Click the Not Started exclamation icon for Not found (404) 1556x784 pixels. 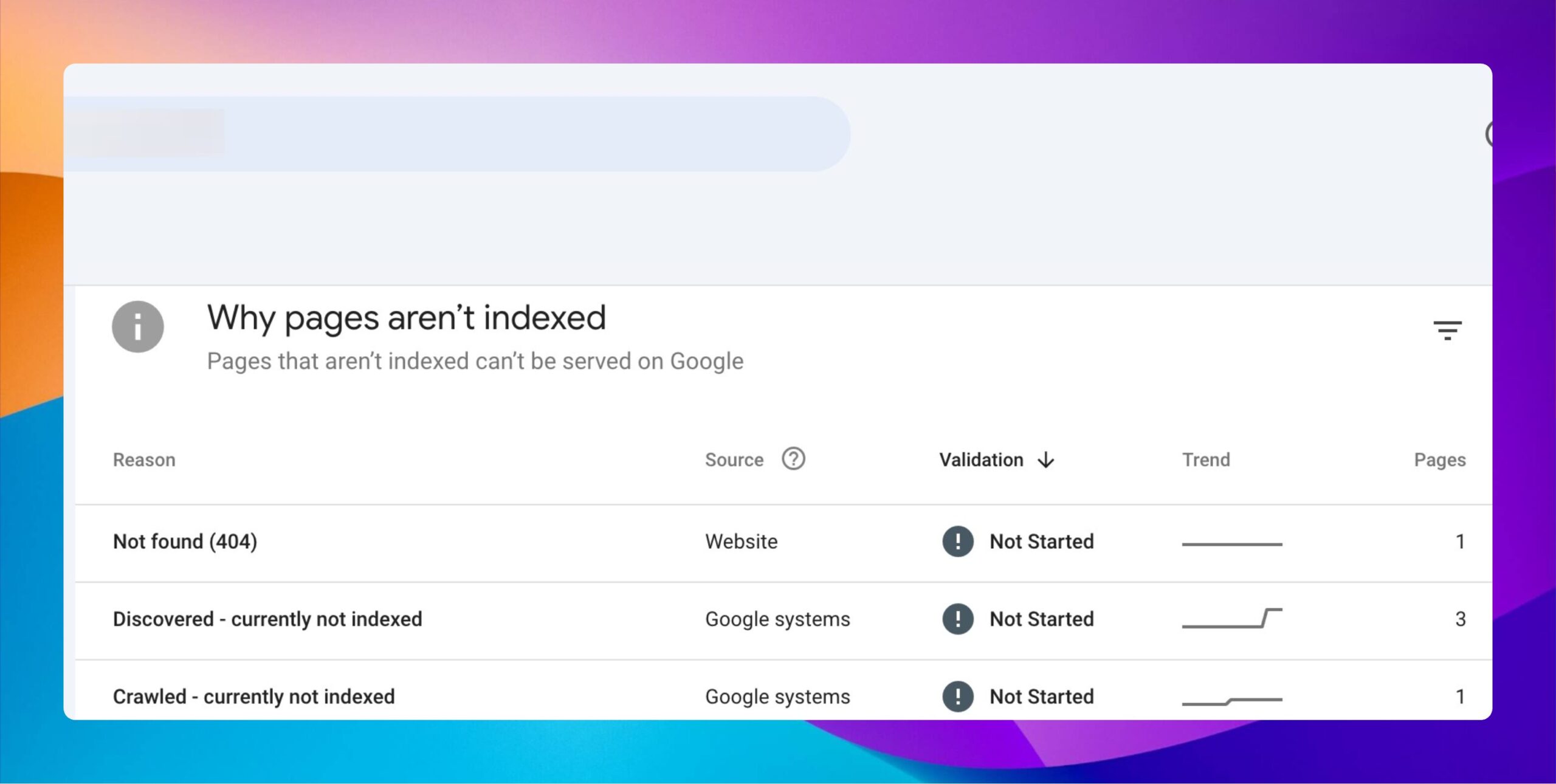957,541
